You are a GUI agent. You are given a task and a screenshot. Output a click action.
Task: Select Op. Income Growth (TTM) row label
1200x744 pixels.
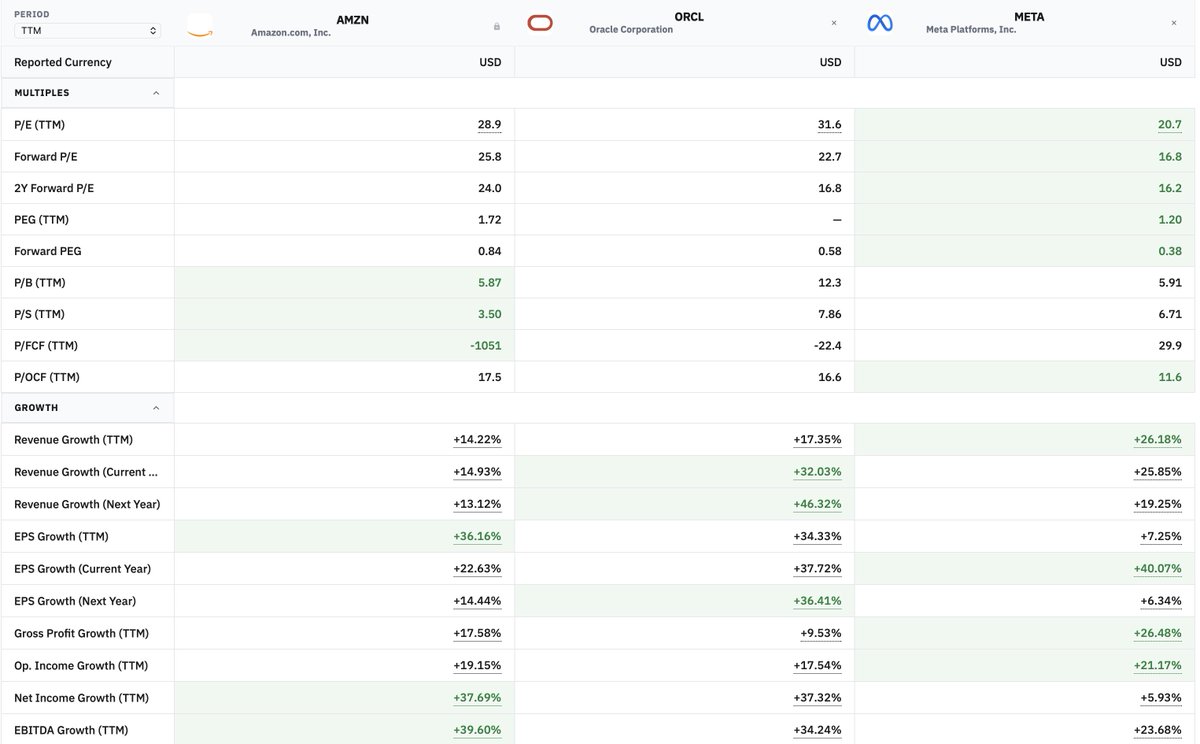[81, 666]
